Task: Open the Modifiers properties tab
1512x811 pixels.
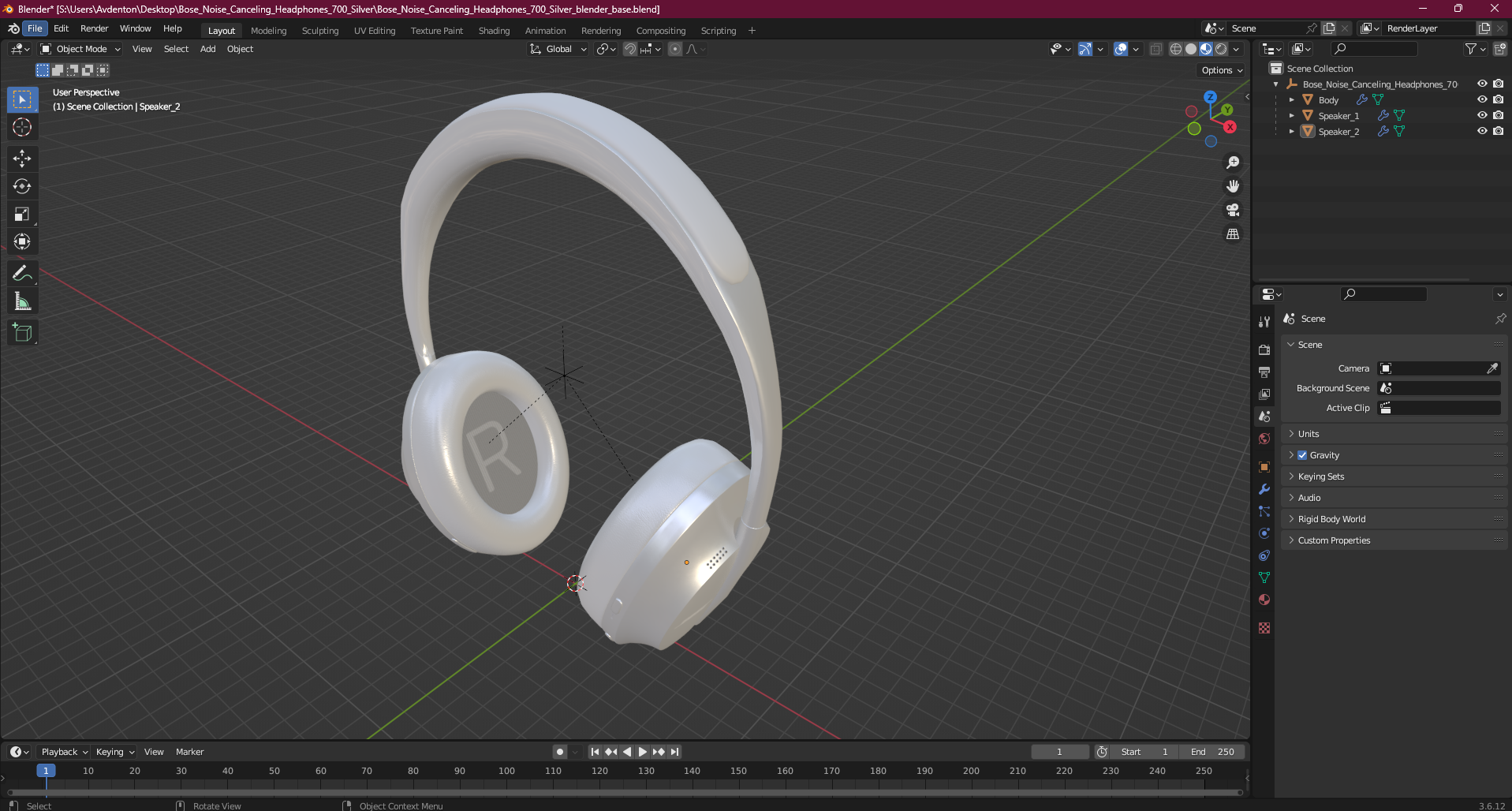Action: pyautogui.click(x=1264, y=489)
